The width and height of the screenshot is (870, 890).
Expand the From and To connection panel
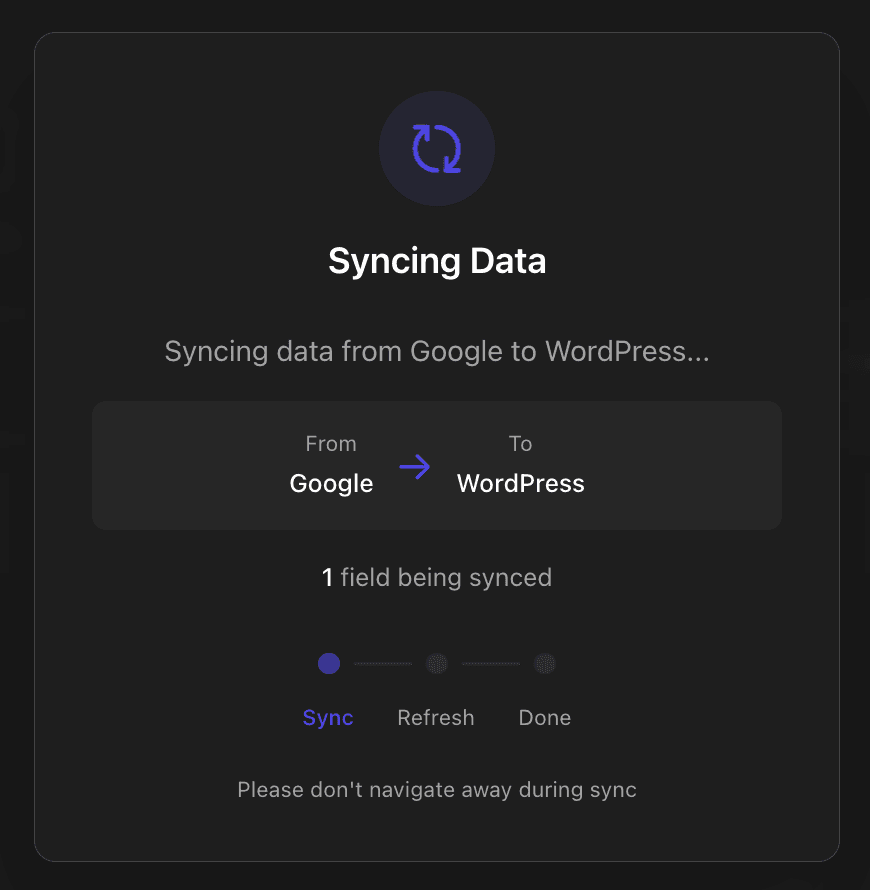[x=437, y=465]
